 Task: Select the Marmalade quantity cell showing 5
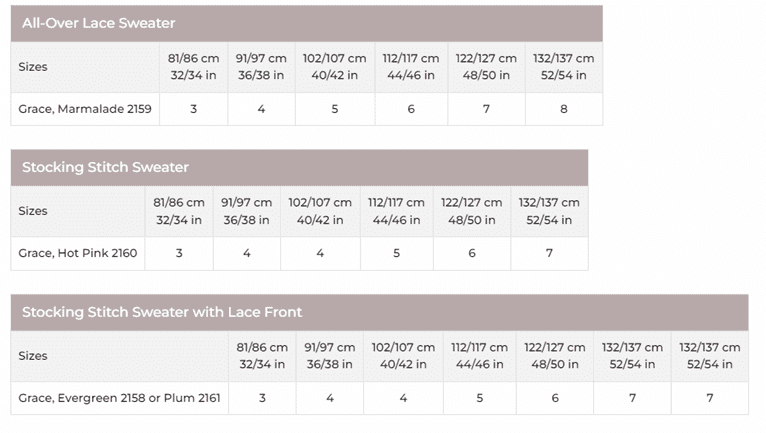(335, 109)
